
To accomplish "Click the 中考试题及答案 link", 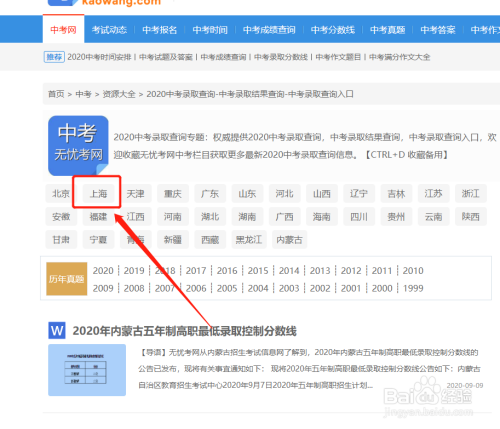I will tap(166, 57).
